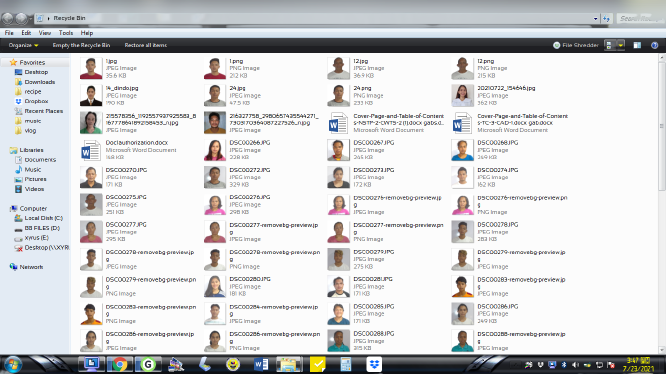Viewport: 666px width, 374px height.
Task: Select Downloads in Favorites
Action: [40, 82]
